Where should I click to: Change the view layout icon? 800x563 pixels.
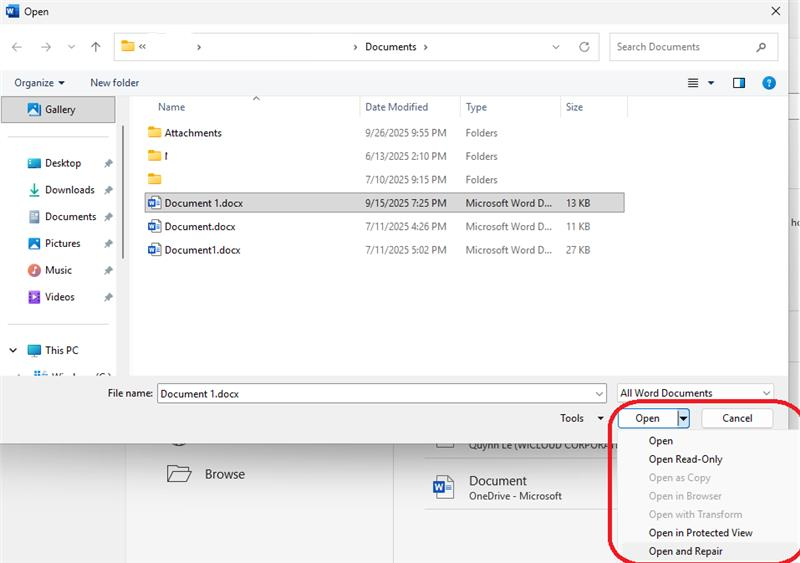[693, 83]
